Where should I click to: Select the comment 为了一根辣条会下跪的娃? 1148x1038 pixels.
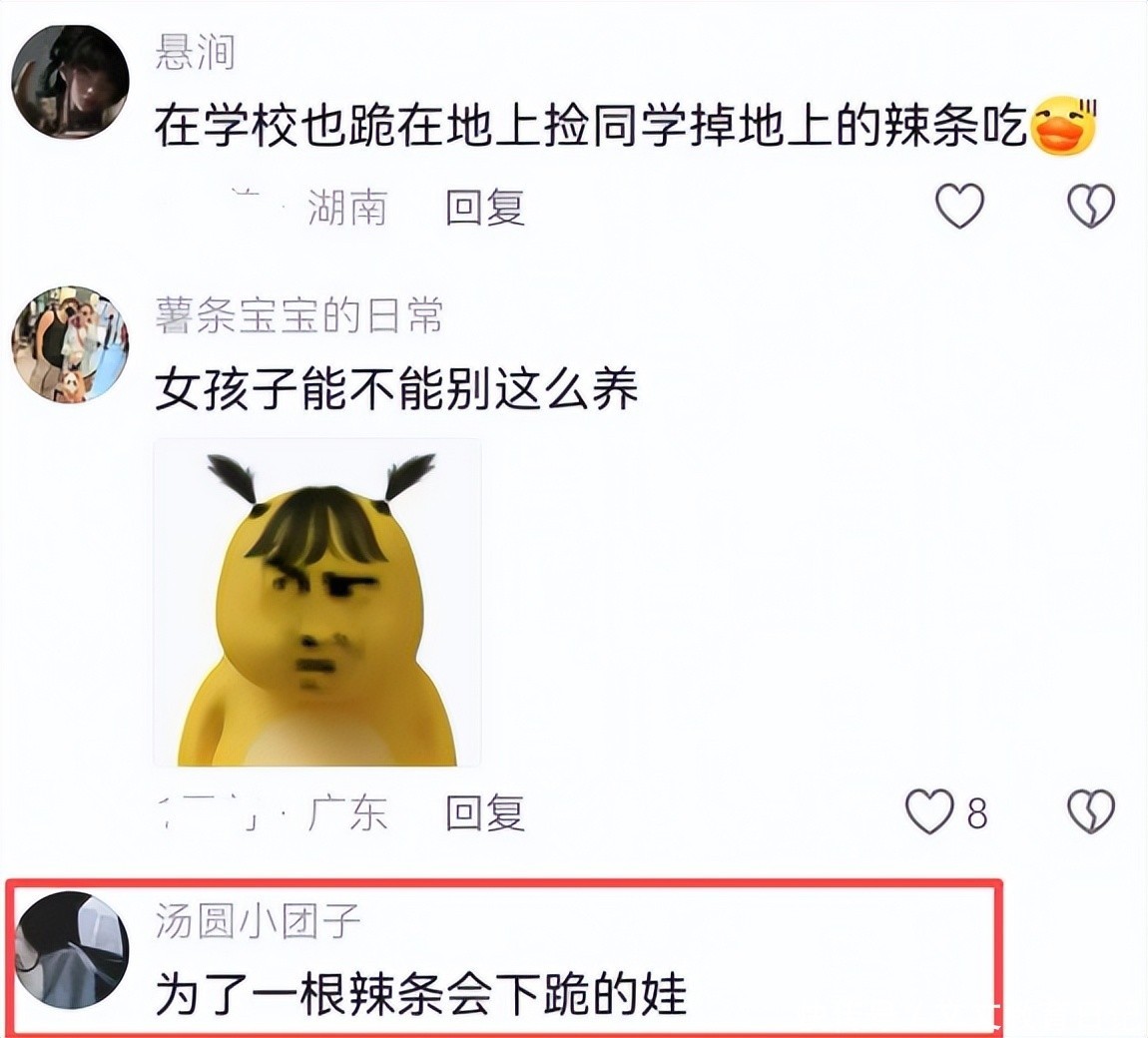421,993
